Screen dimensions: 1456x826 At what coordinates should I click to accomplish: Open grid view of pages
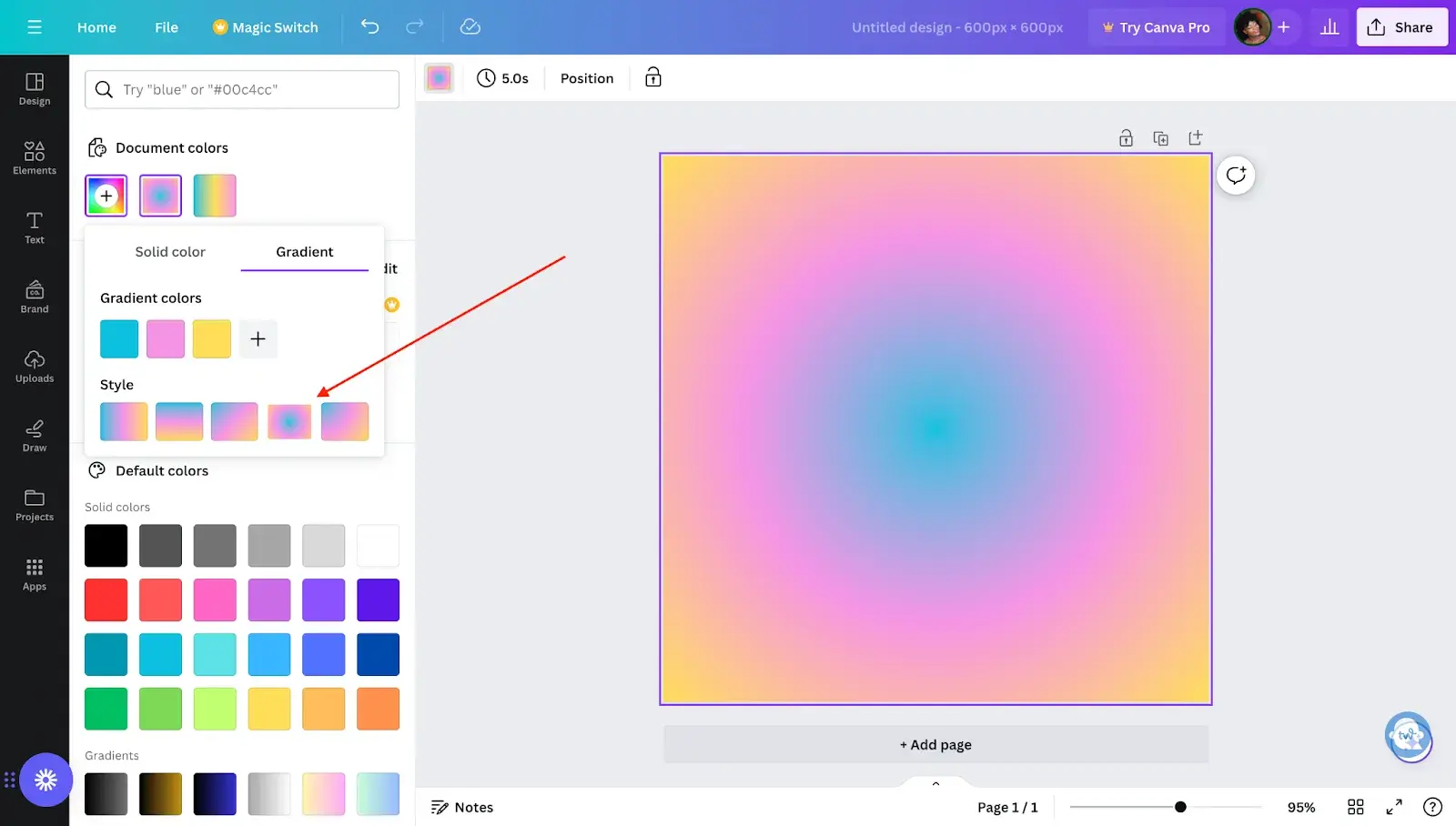coord(1355,807)
